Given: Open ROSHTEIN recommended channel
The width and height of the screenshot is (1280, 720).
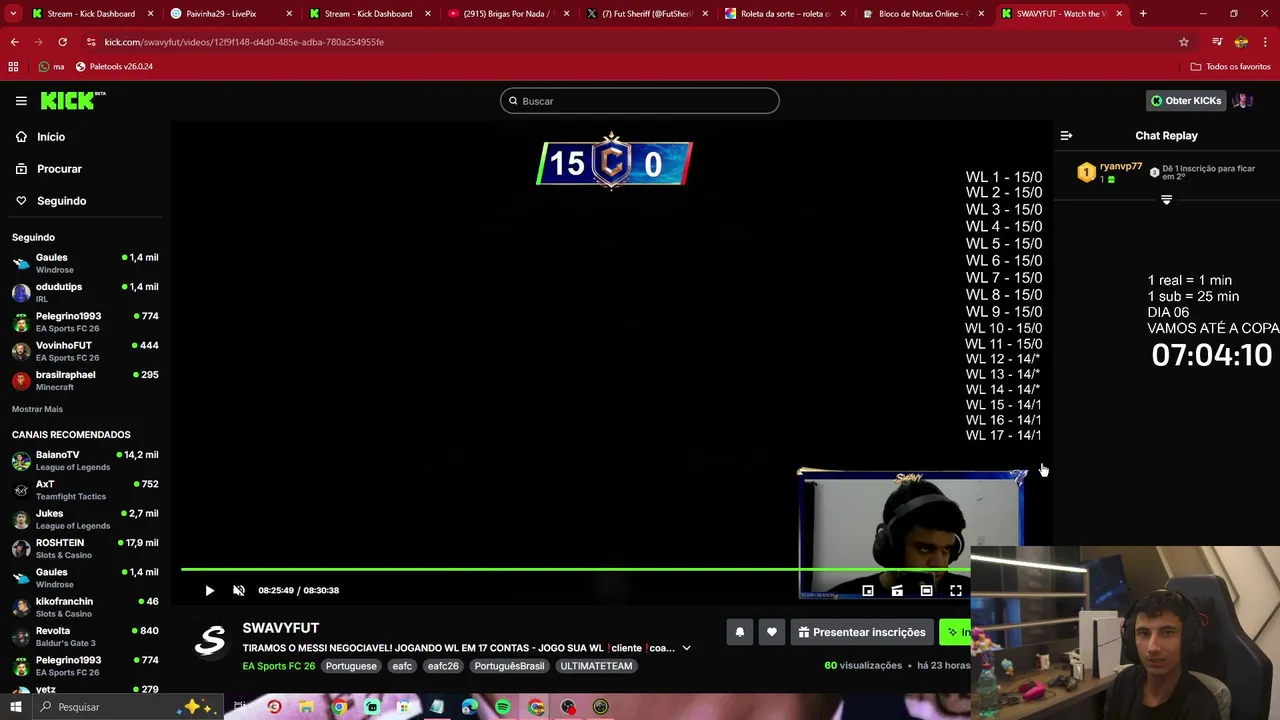Looking at the screenshot, I should 85,548.
